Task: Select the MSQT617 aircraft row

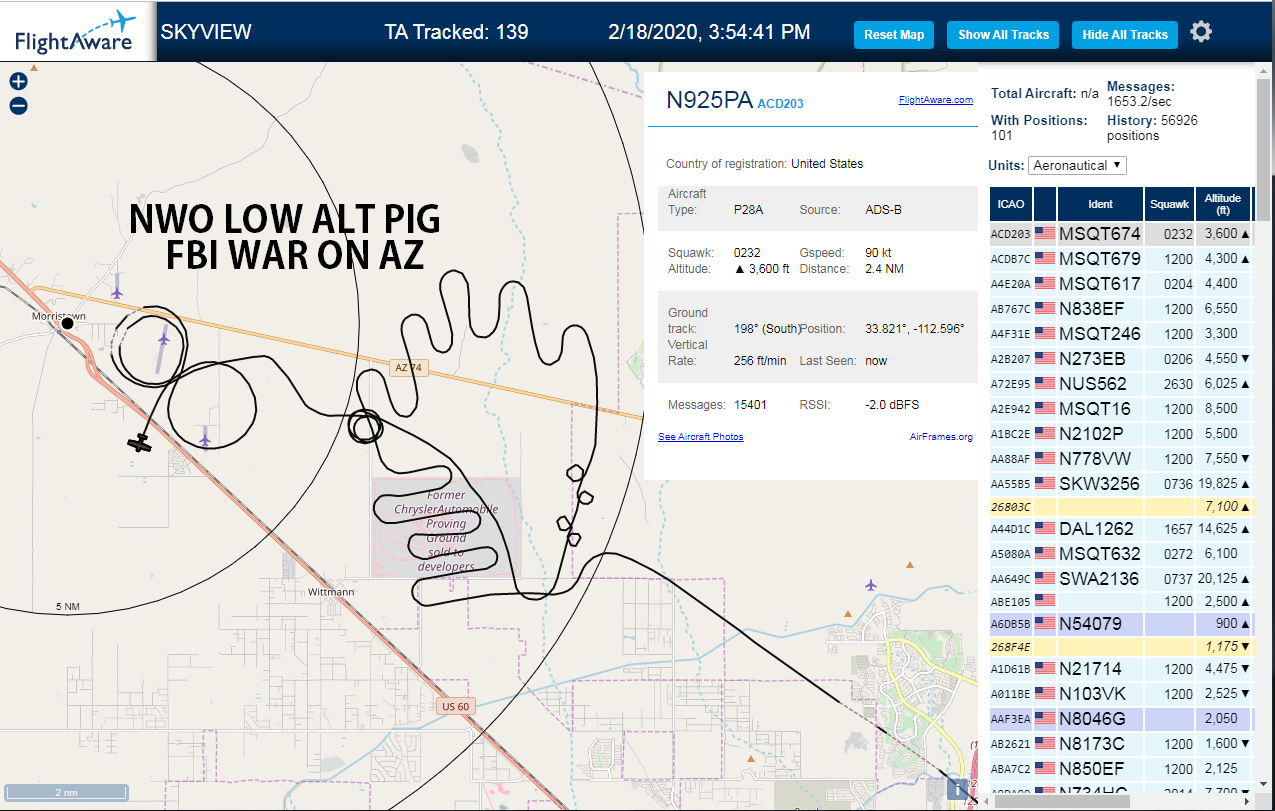Action: point(1121,284)
